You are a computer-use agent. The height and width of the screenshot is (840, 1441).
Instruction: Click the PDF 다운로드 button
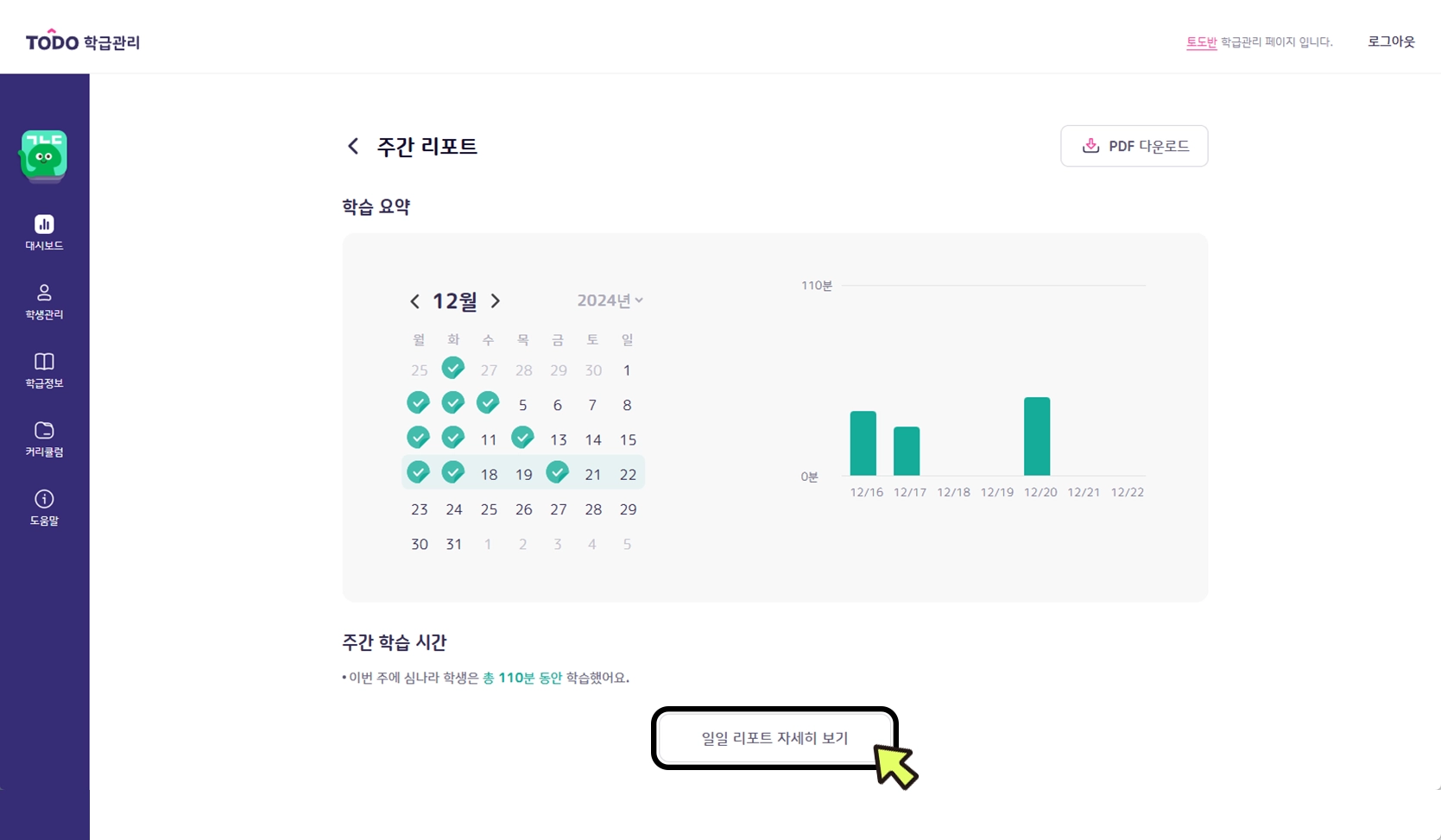tap(1134, 146)
